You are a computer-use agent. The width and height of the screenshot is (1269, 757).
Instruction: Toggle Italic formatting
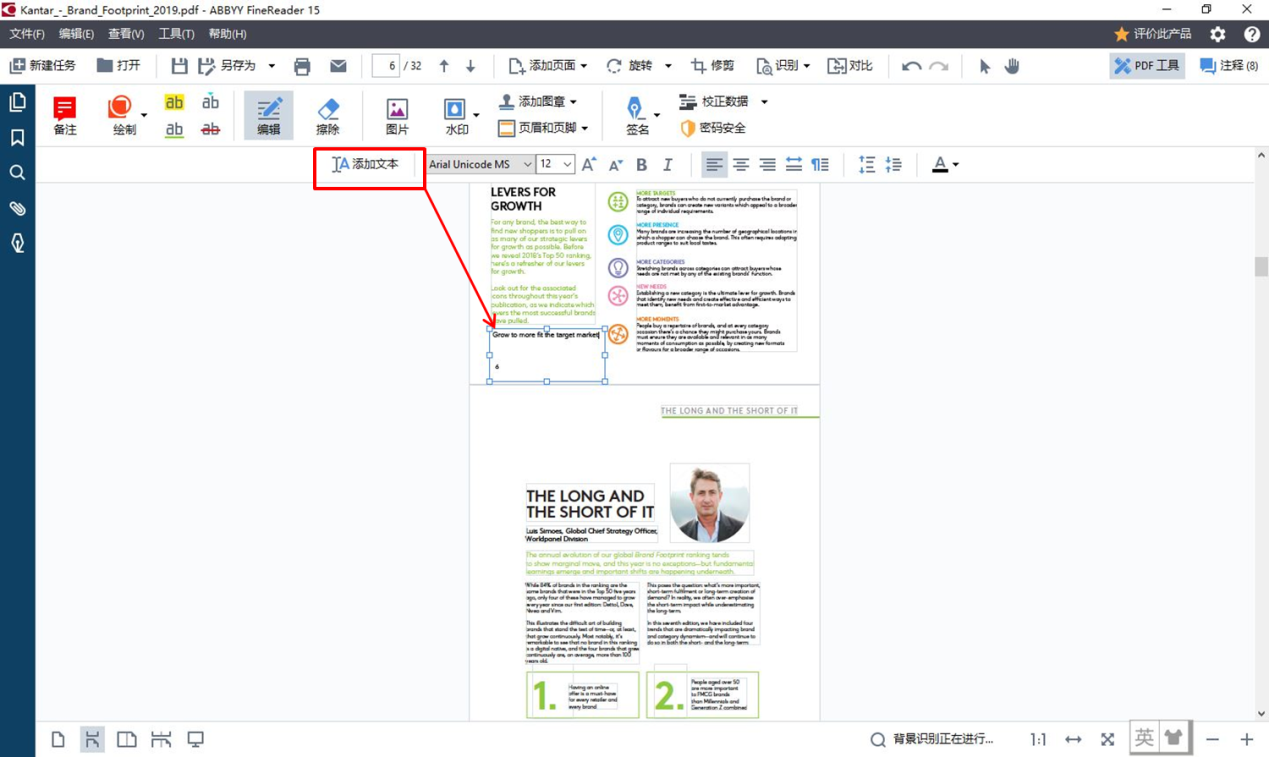pyautogui.click(x=667, y=164)
